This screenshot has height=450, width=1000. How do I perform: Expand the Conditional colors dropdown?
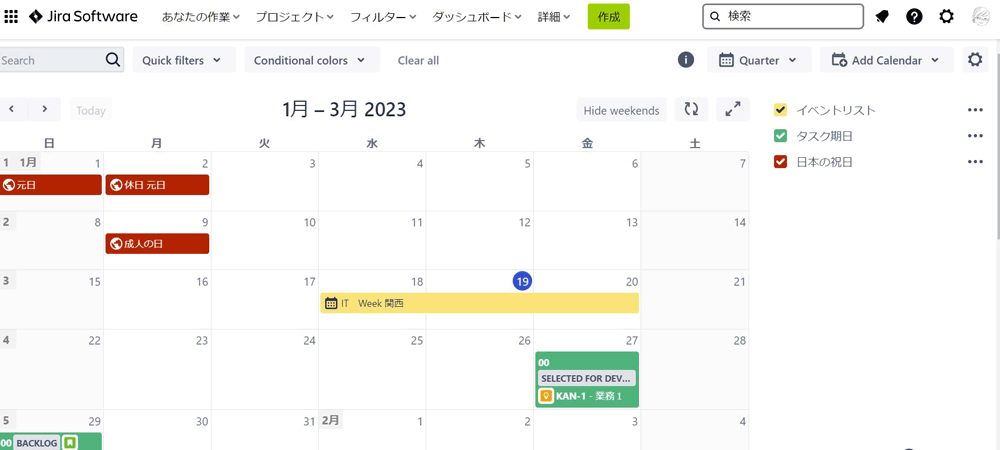(x=312, y=60)
